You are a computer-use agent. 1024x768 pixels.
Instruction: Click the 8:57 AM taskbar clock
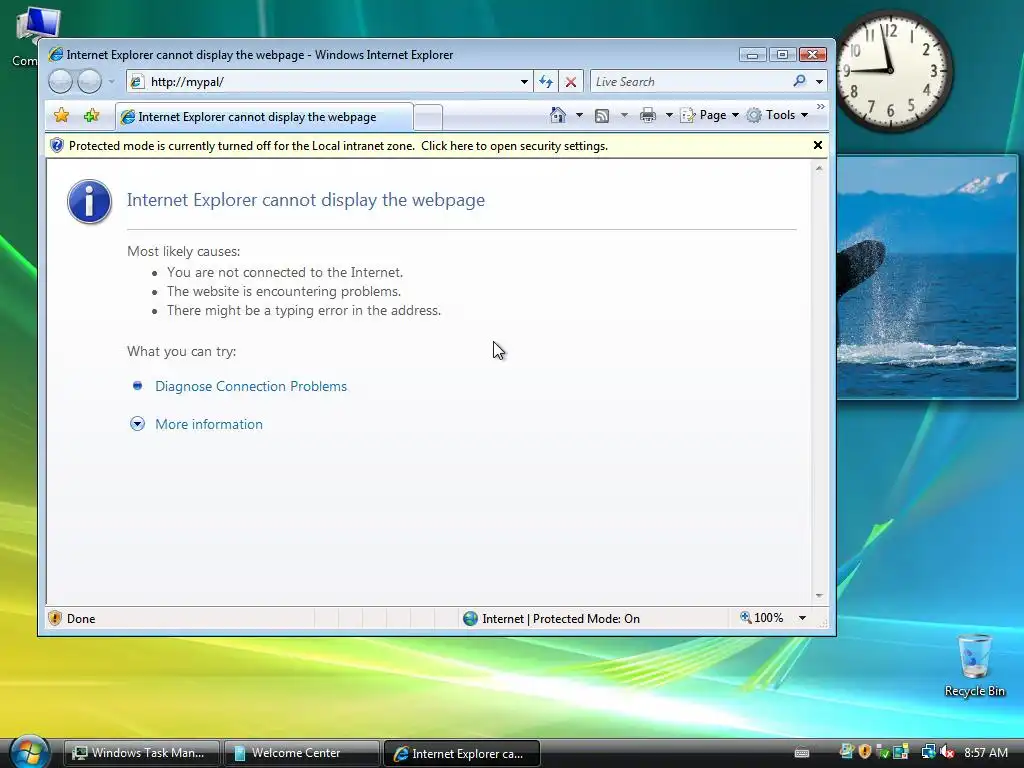point(985,752)
